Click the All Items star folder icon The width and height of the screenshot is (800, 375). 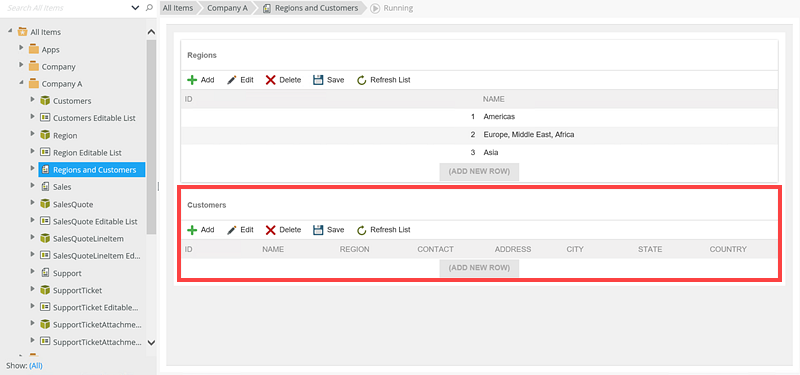(x=22, y=32)
